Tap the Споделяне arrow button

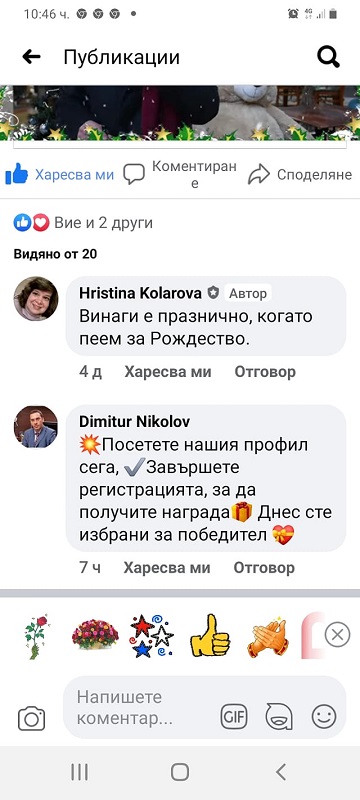pyautogui.click(x=300, y=175)
